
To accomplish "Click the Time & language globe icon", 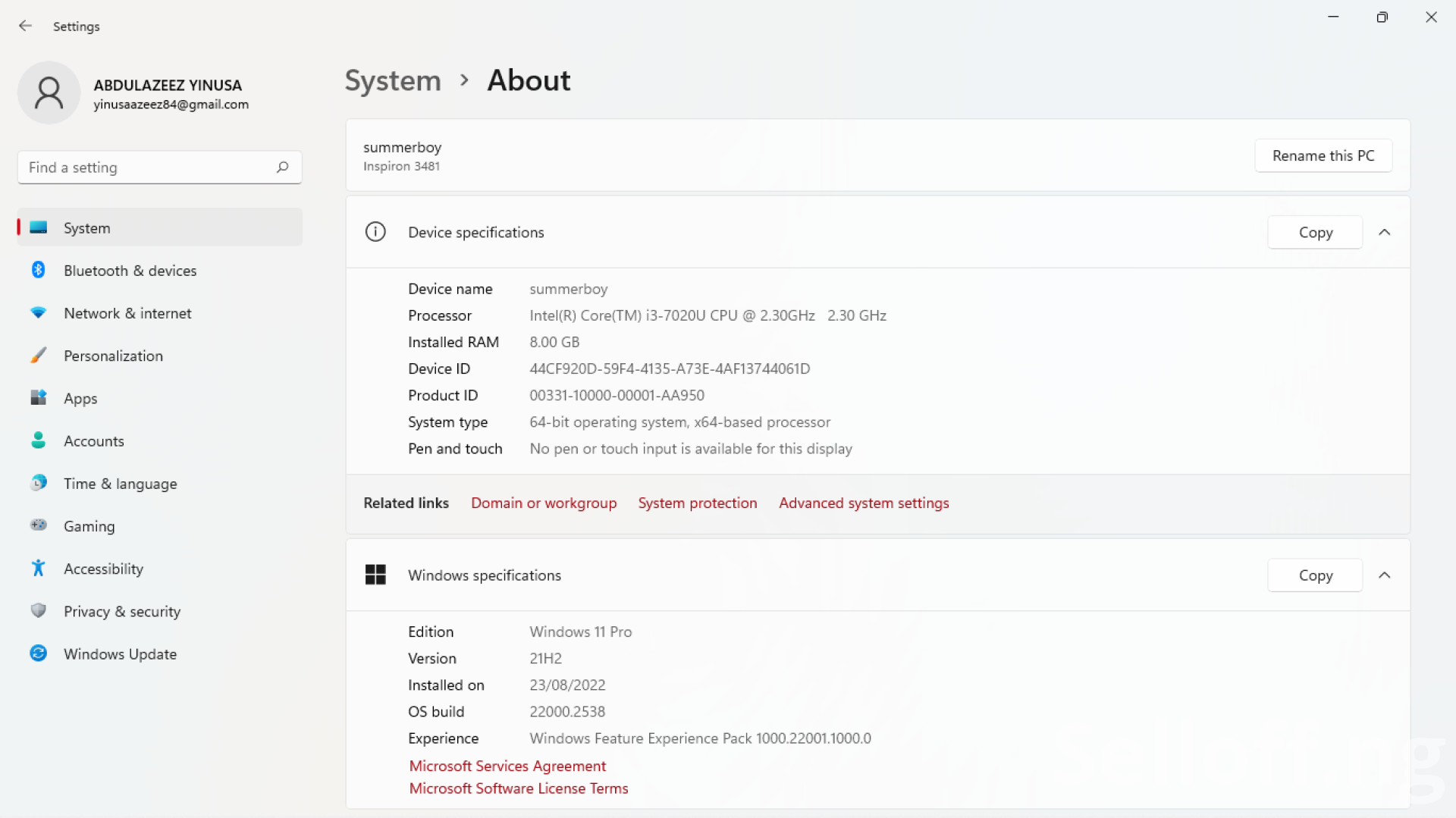I will pyautogui.click(x=39, y=483).
